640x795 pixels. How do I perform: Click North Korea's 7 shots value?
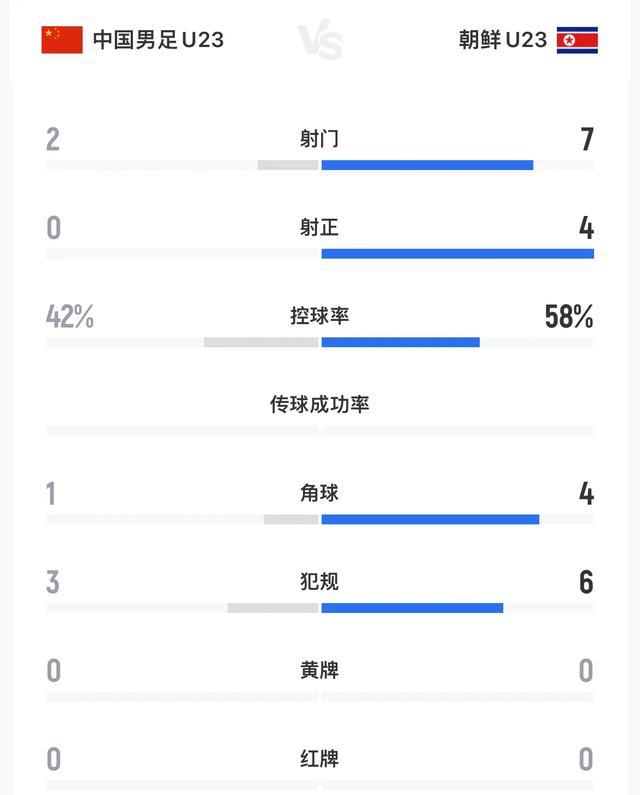[x=587, y=140]
